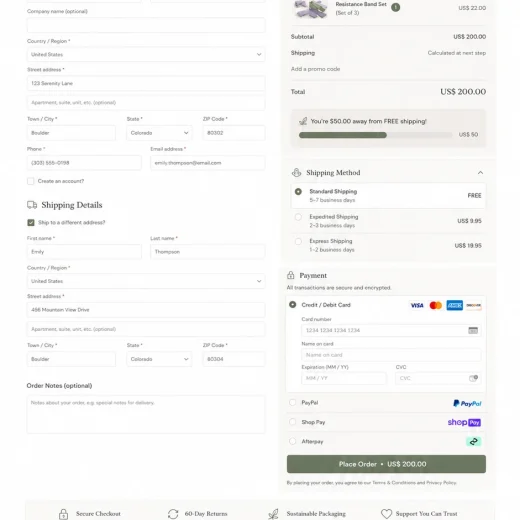
Task: Select Credit / Debit Card payment option
Action: [293, 305]
